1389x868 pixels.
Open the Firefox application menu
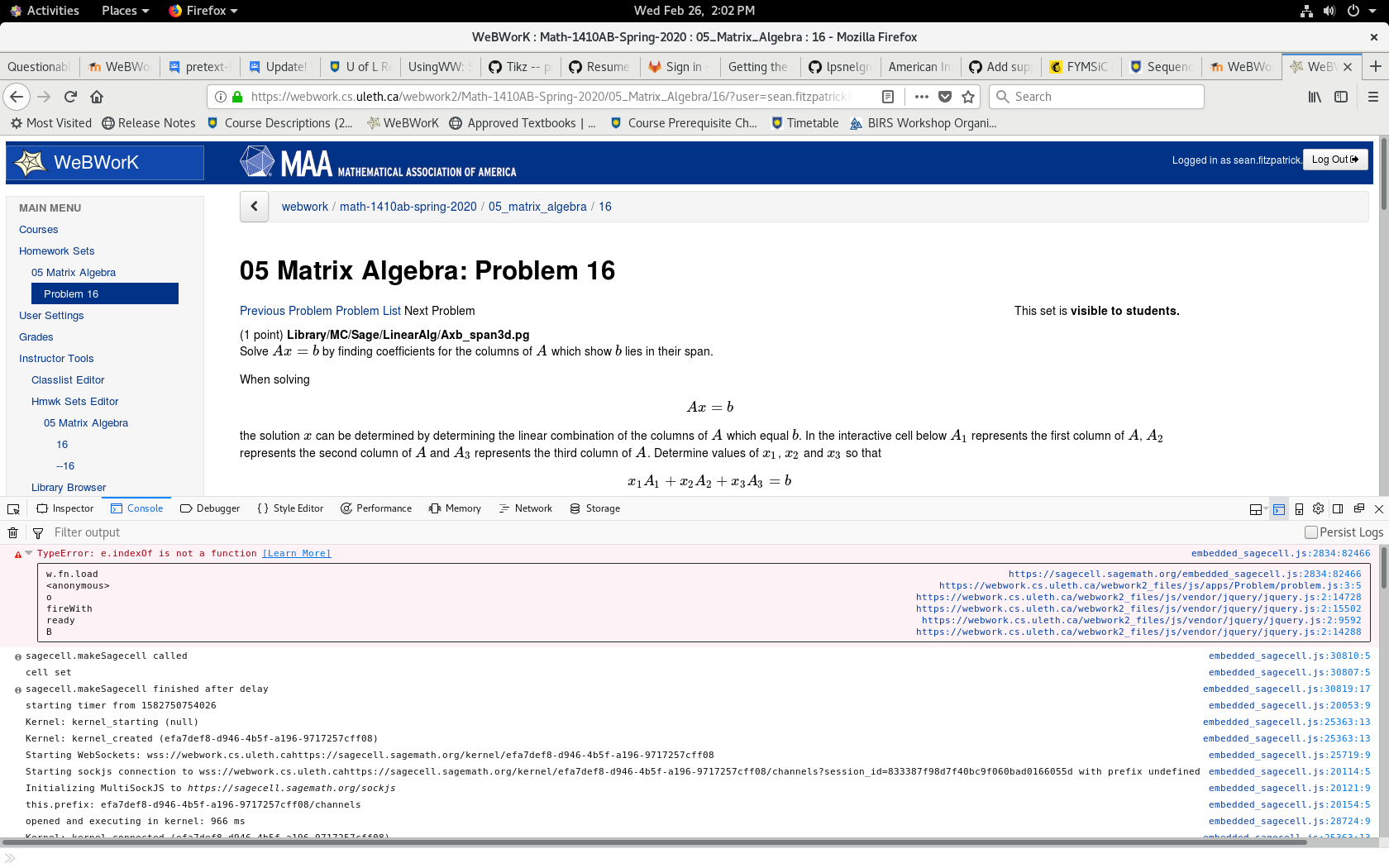pos(203,11)
